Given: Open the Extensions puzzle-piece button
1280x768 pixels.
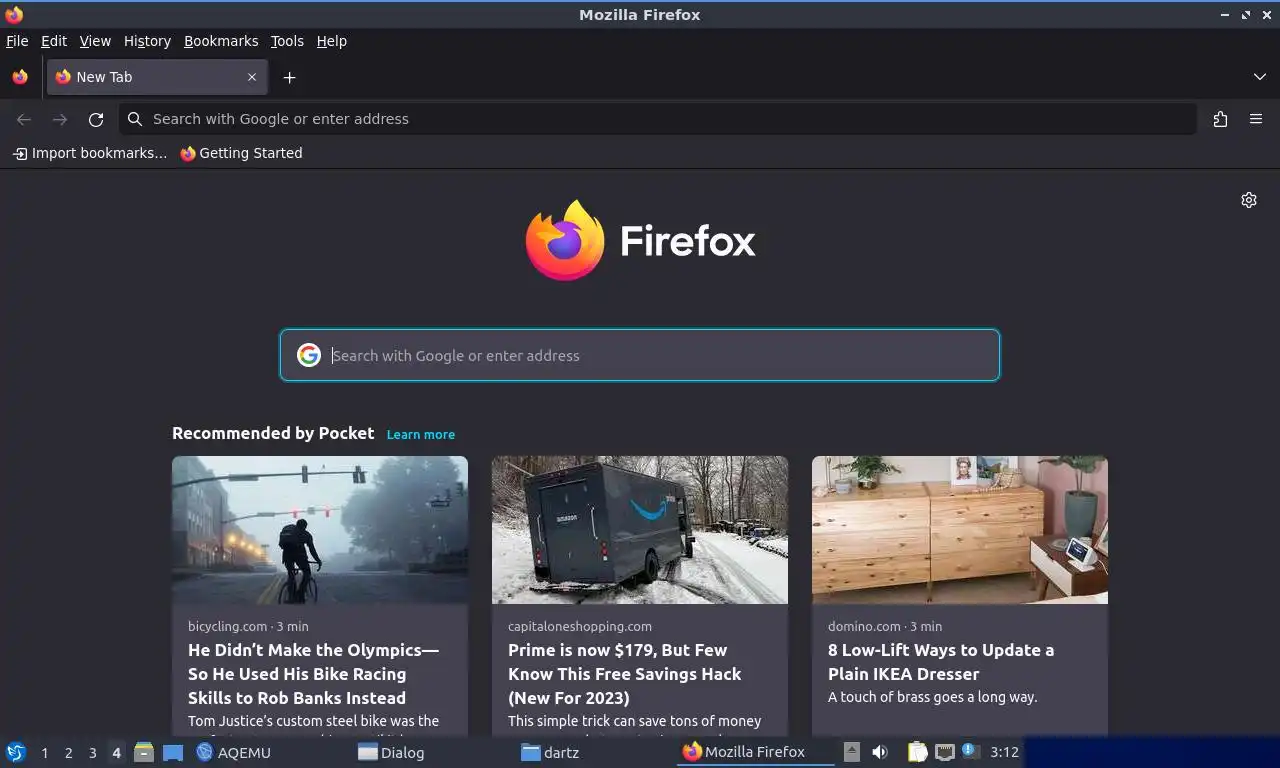Looking at the screenshot, I should [1220, 119].
